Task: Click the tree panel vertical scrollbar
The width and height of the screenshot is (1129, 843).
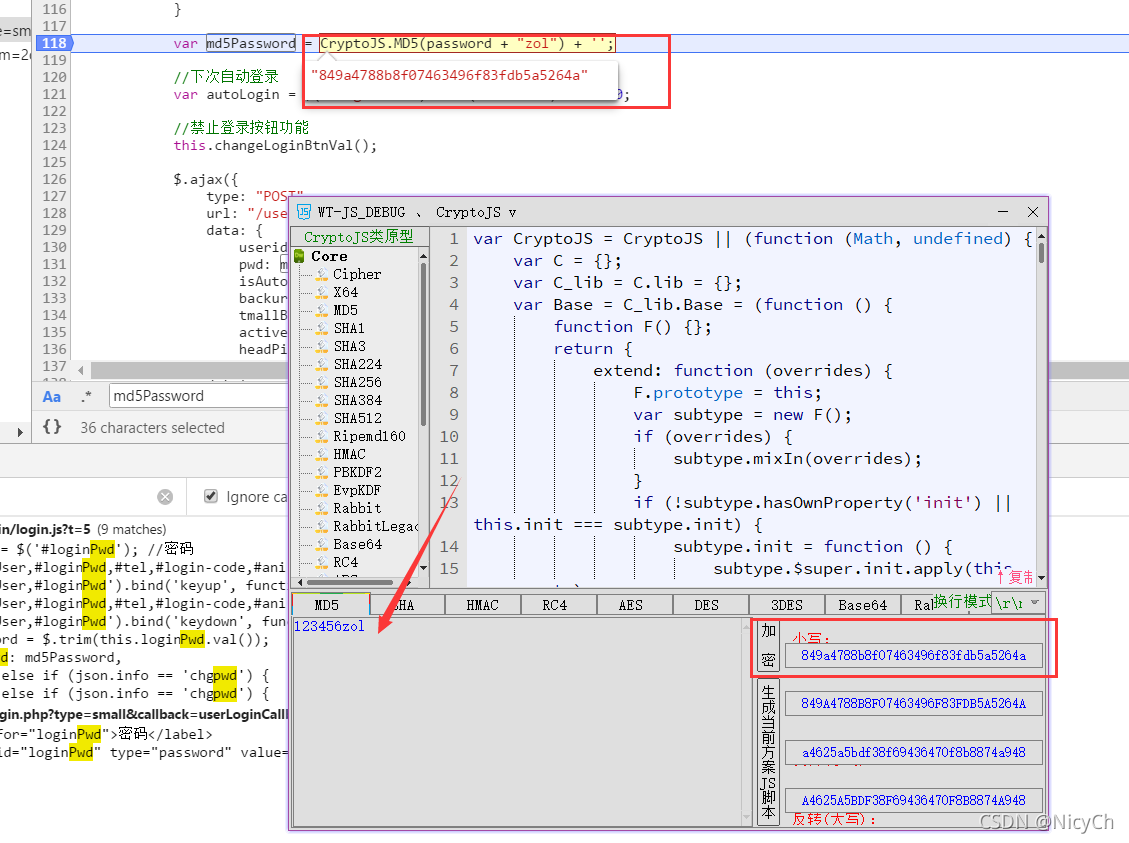Action: pos(423,410)
